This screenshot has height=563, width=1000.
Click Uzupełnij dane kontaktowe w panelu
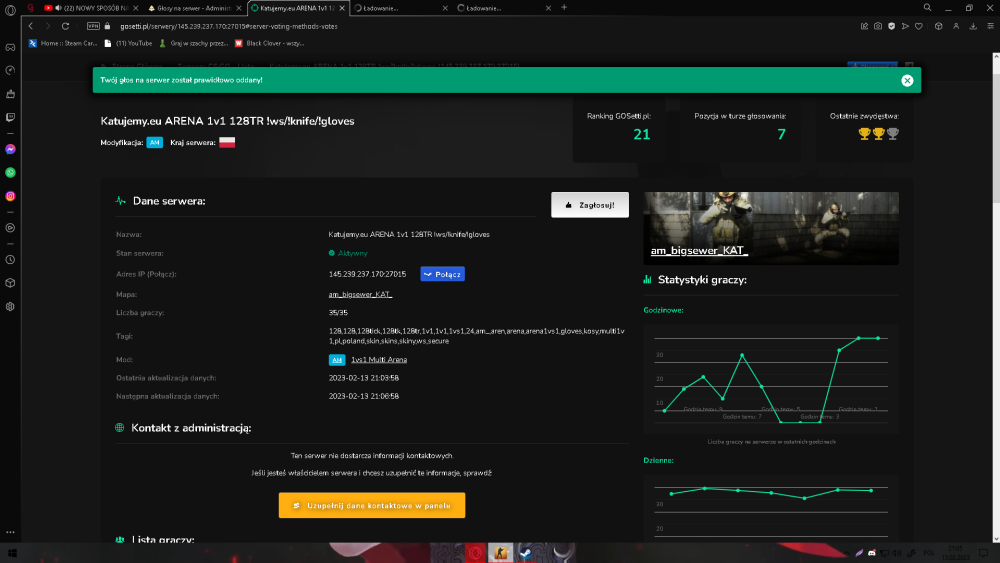tap(372, 506)
